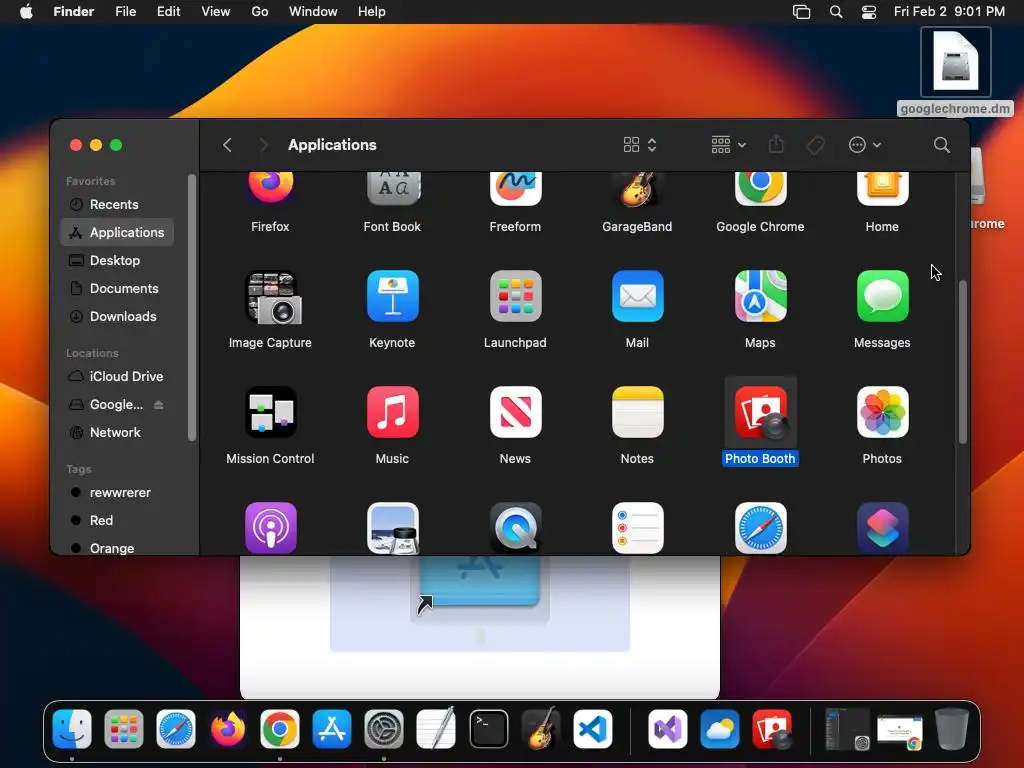1024x768 pixels.
Task: Select the Podcasts app icon
Action: (270, 528)
